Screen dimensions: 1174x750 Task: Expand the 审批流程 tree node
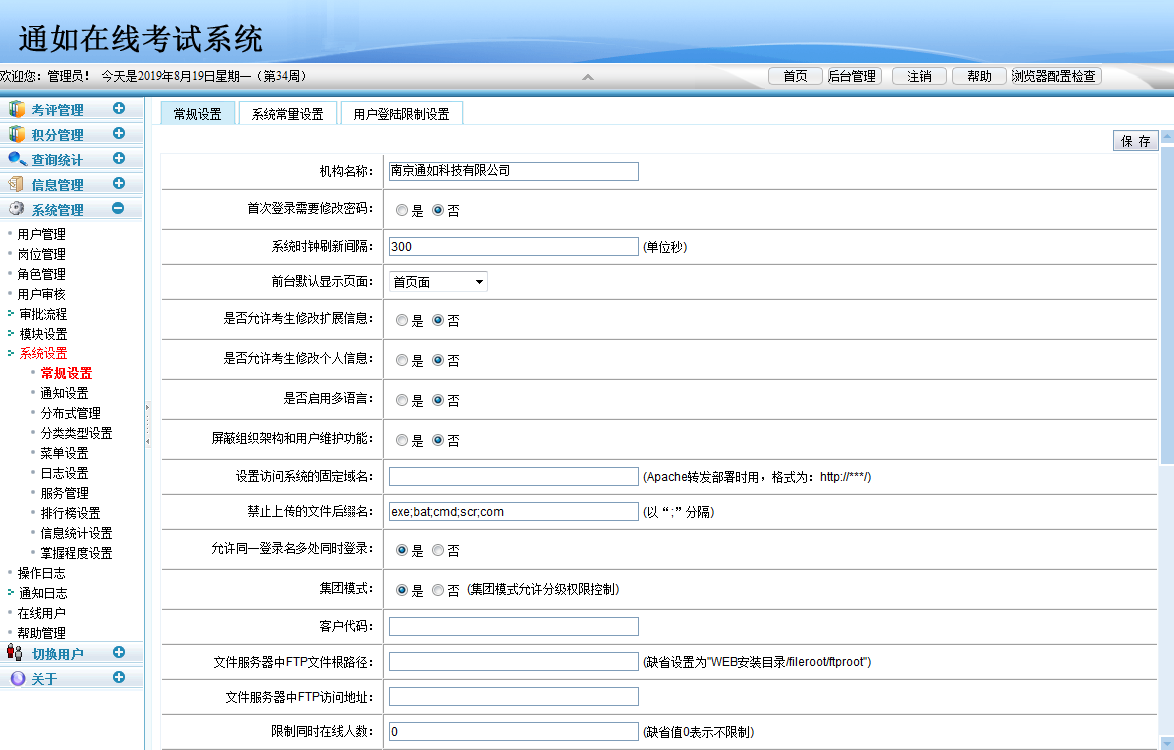click(10, 314)
